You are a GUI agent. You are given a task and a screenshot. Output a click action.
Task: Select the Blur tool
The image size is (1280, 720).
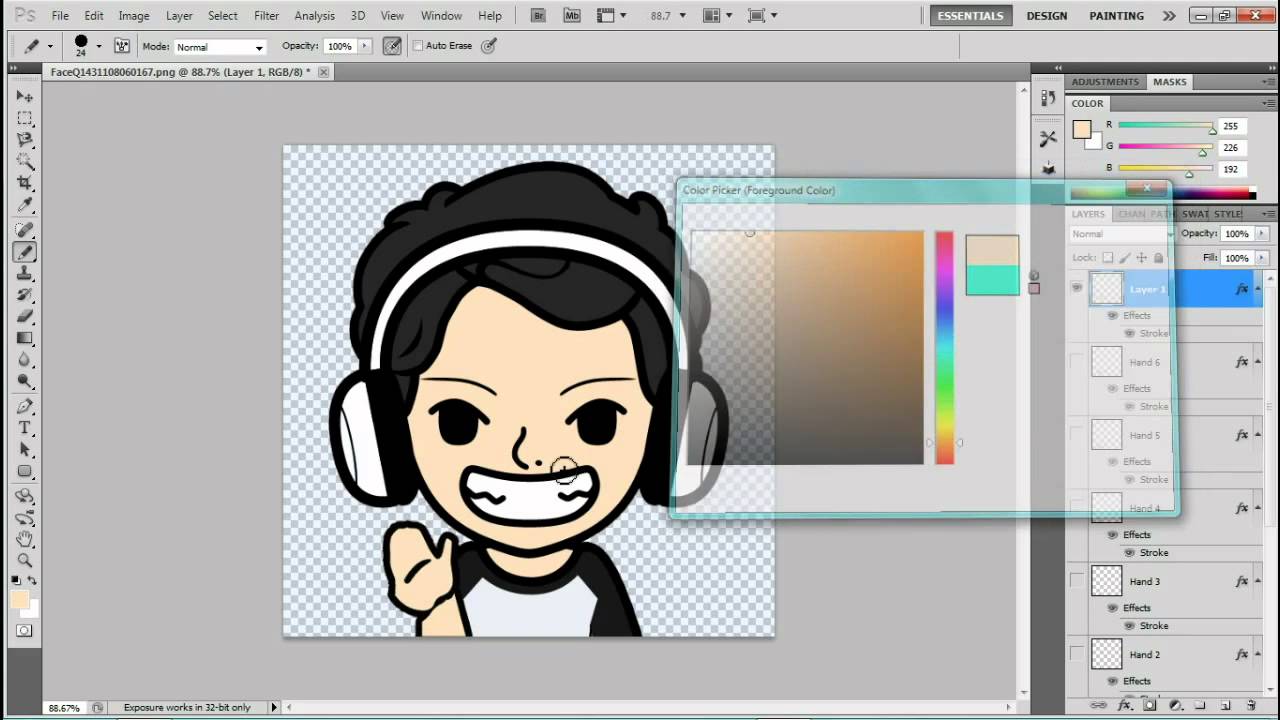pos(25,361)
